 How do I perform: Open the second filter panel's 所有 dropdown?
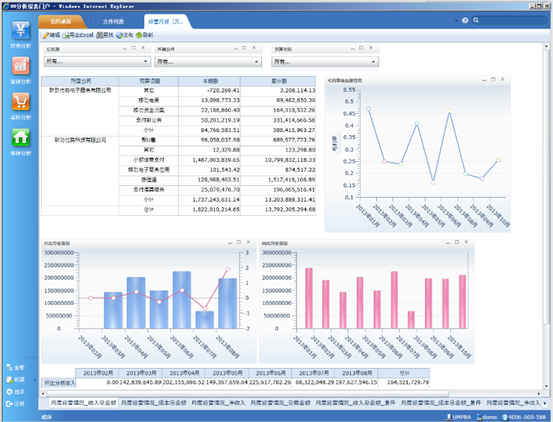208,62
